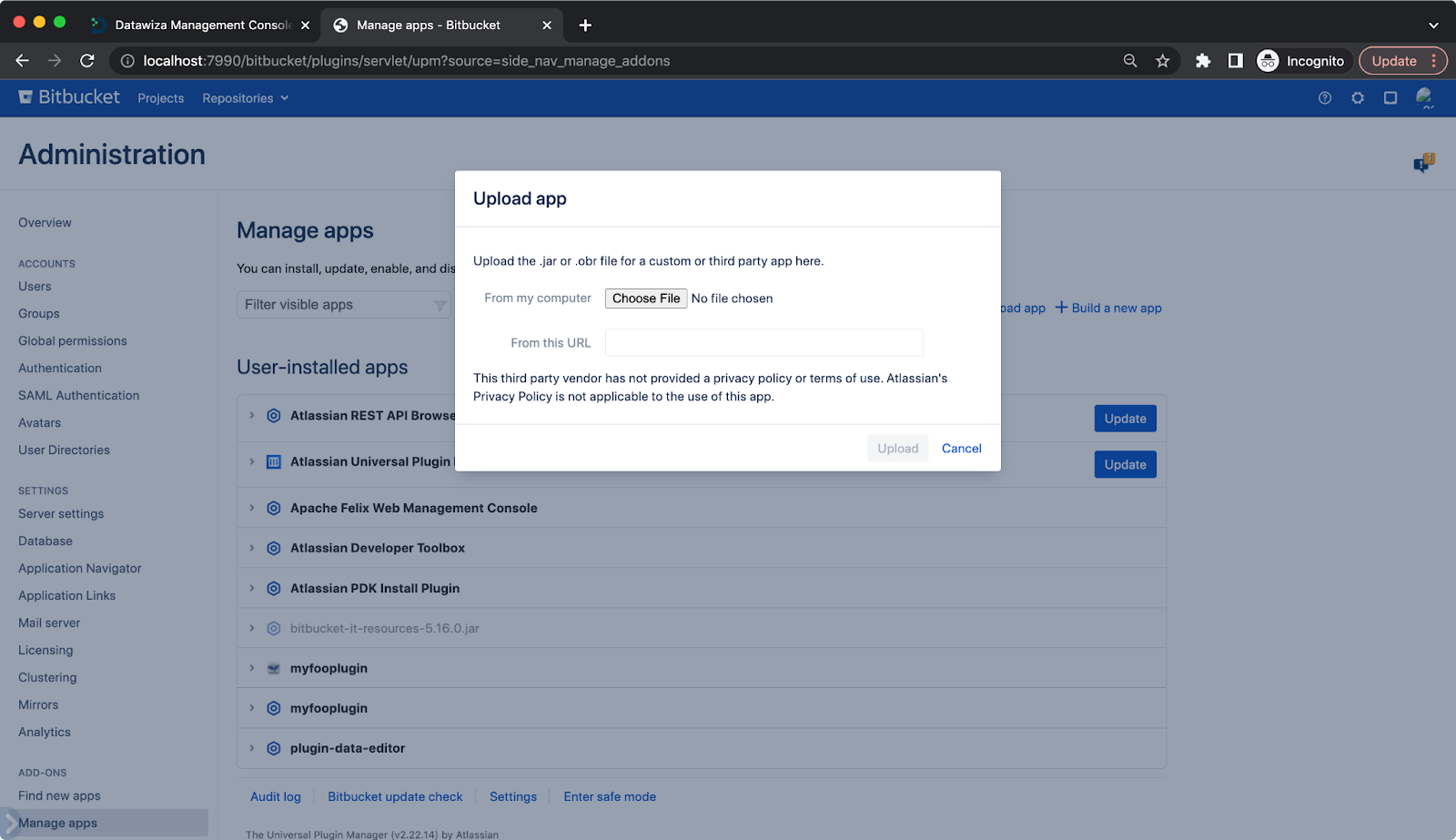Click the Bitbucket update check link
This screenshot has height=840, width=1456.
click(395, 796)
